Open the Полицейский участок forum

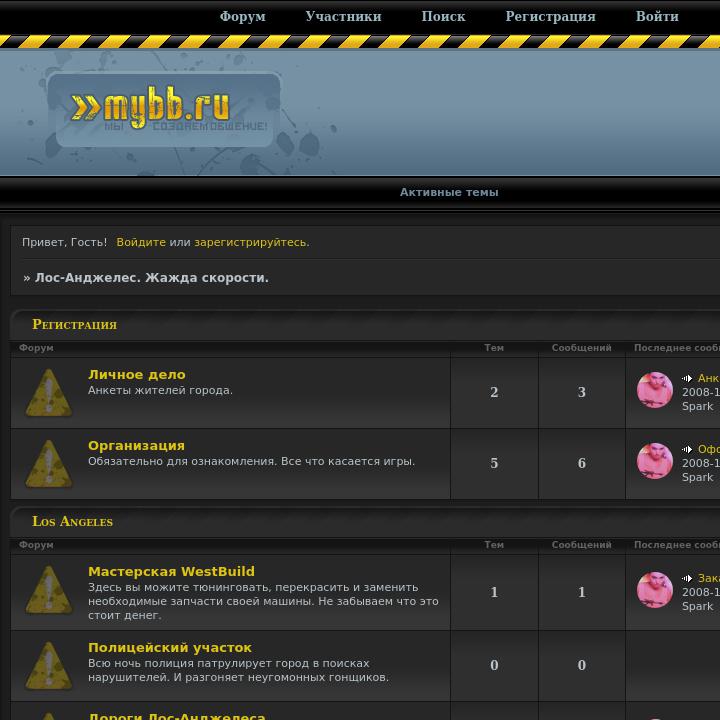pyautogui.click(x=170, y=648)
